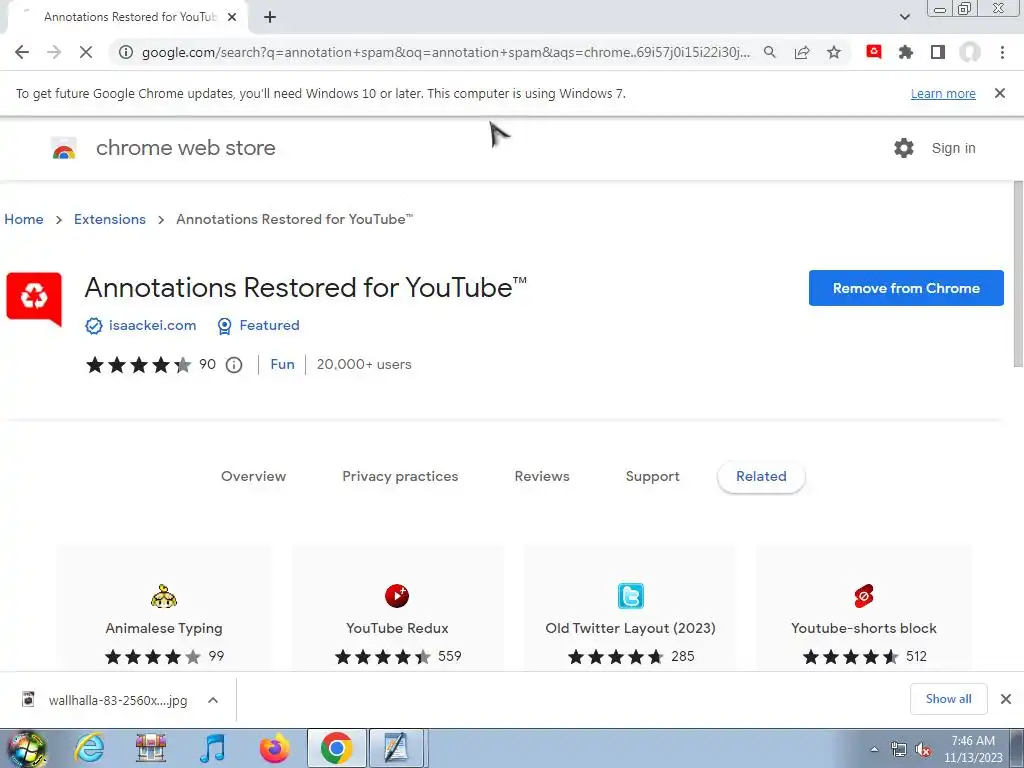Stop loading the page

[86, 52]
